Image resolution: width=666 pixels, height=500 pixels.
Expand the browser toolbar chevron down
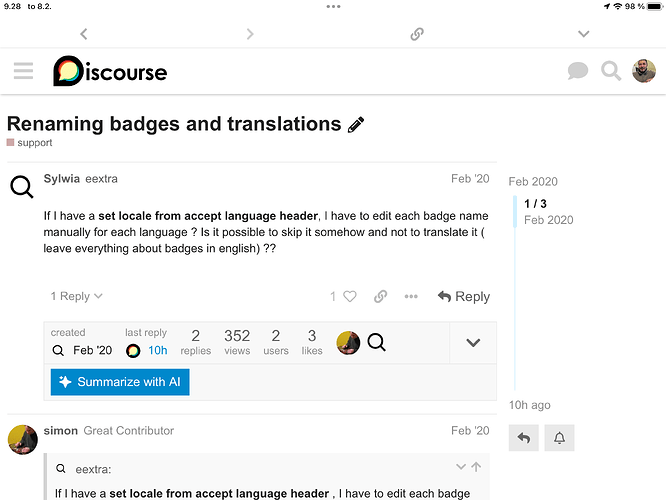pos(584,34)
